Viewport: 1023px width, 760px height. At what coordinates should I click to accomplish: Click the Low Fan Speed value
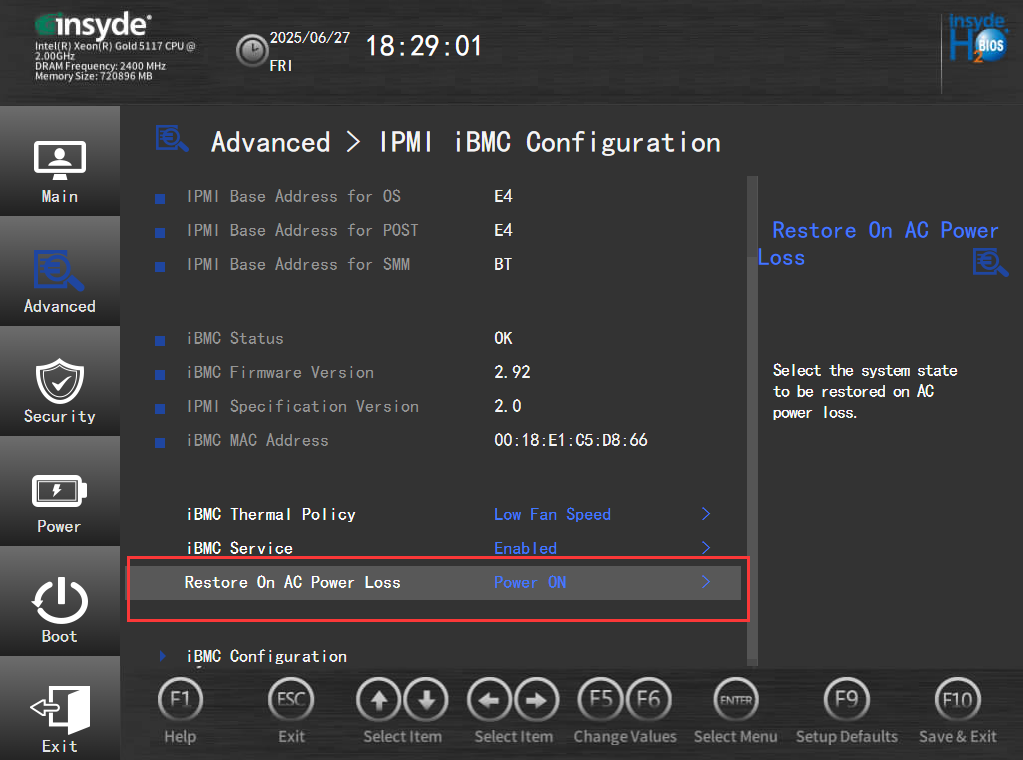[552, 514]
